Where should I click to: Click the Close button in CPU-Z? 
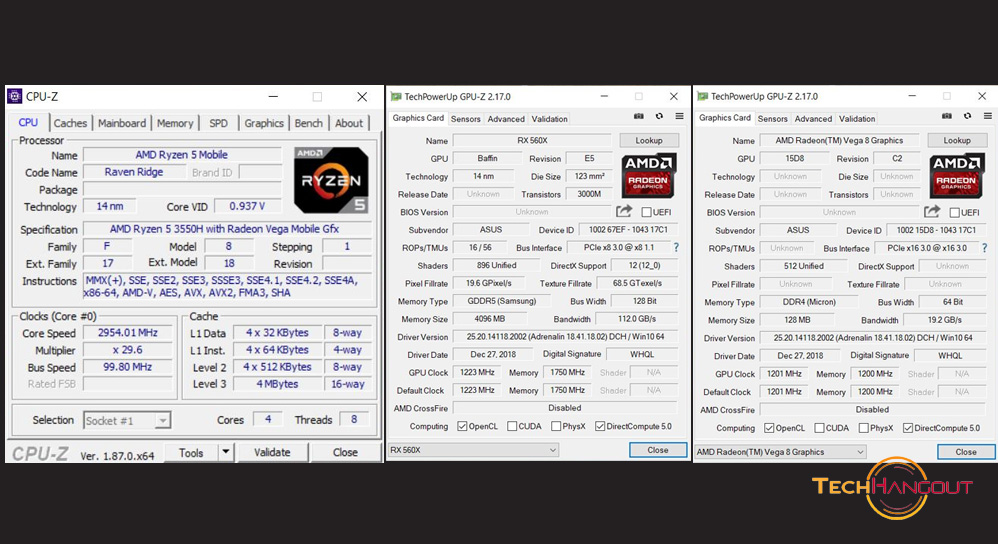pyautogui.click(x=345, y=452)
